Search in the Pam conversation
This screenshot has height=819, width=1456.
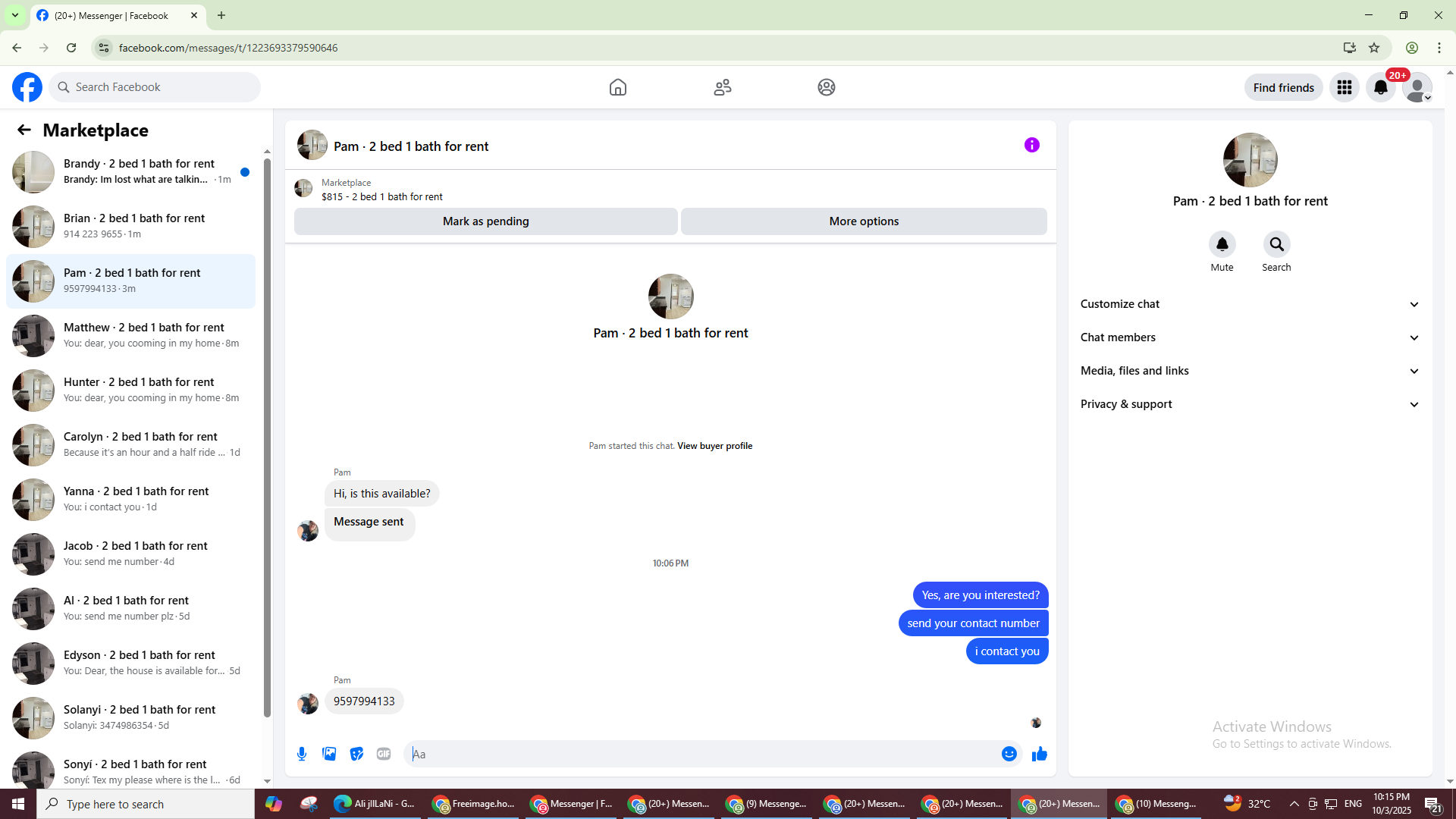(1277, 244)
